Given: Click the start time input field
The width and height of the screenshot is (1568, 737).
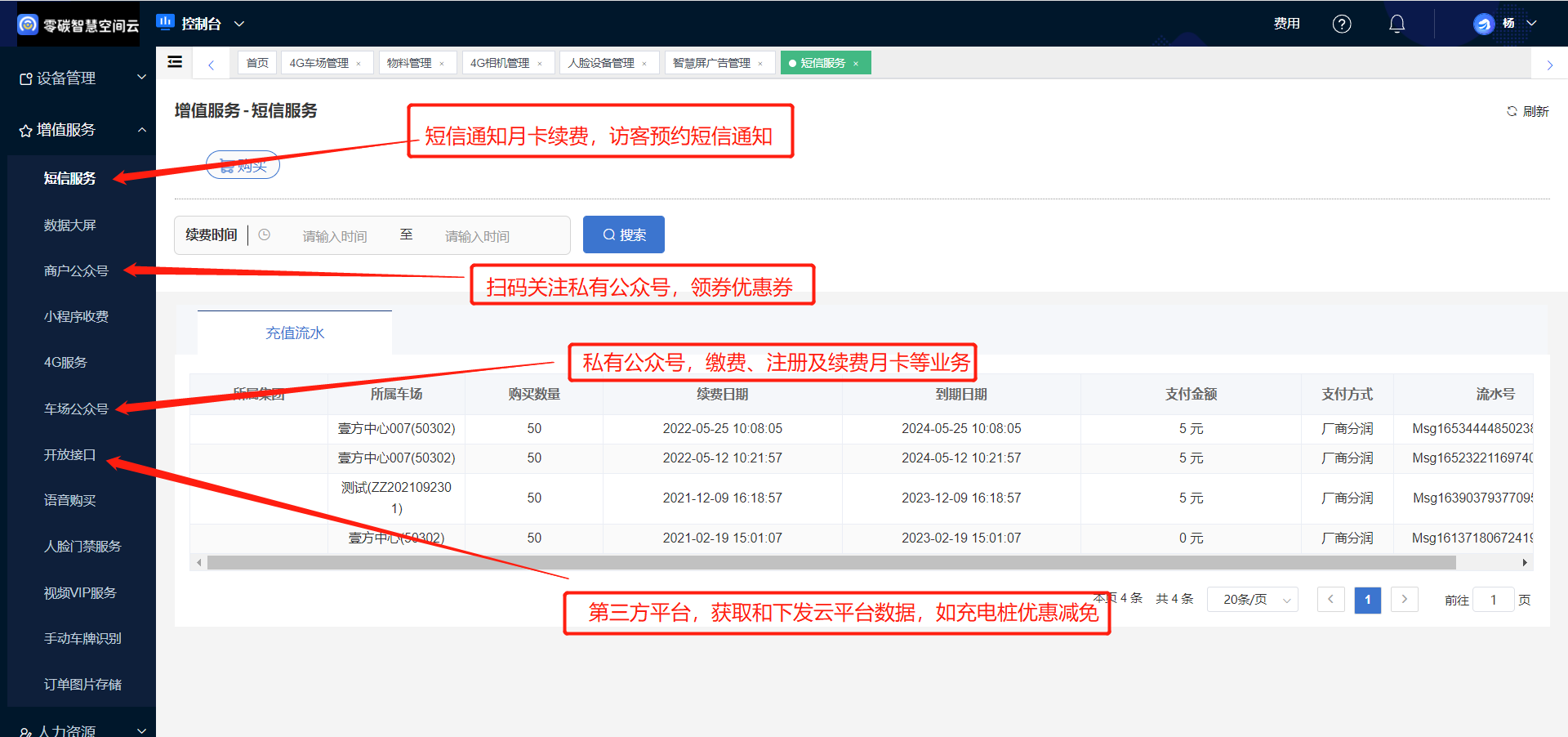Looking at the screenshot, I should point(335,235).
